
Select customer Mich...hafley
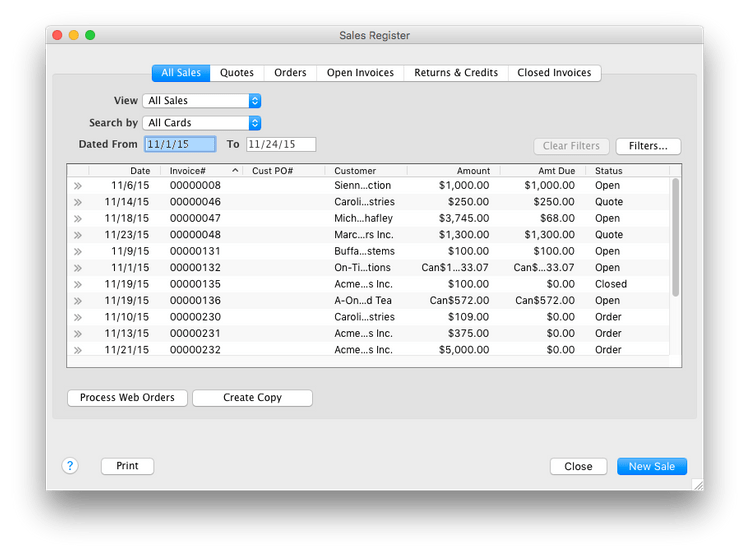[x=364, y=218]
